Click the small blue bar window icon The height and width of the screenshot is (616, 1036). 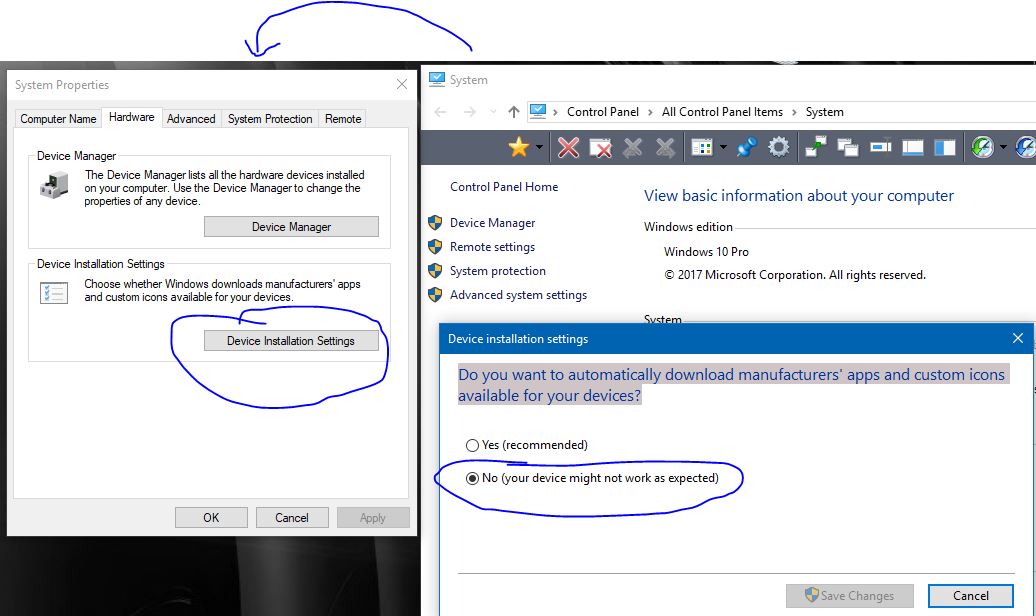(x=881, y=146)
